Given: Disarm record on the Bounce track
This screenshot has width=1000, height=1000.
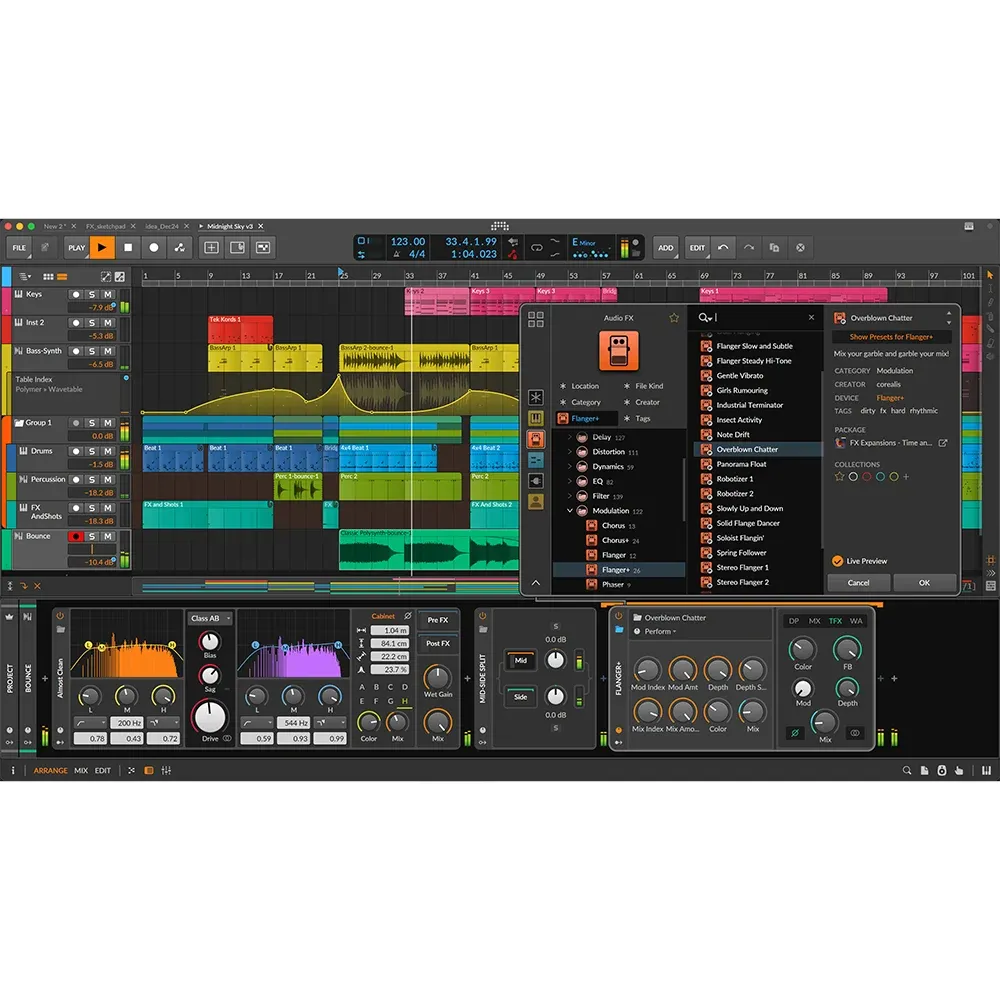Looking at the screenshot, I should click(x=76, y=536).
